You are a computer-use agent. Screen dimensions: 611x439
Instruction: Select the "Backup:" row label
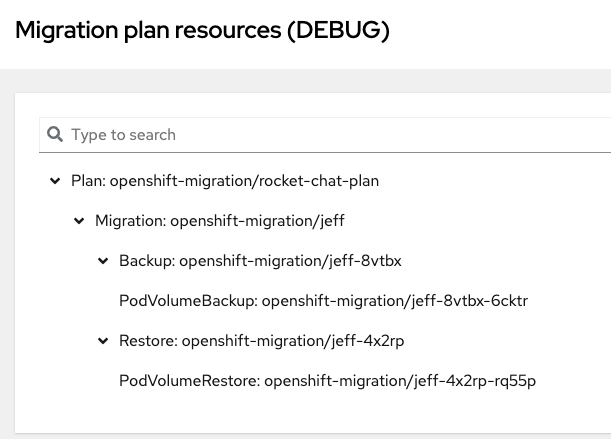point(147,261)
